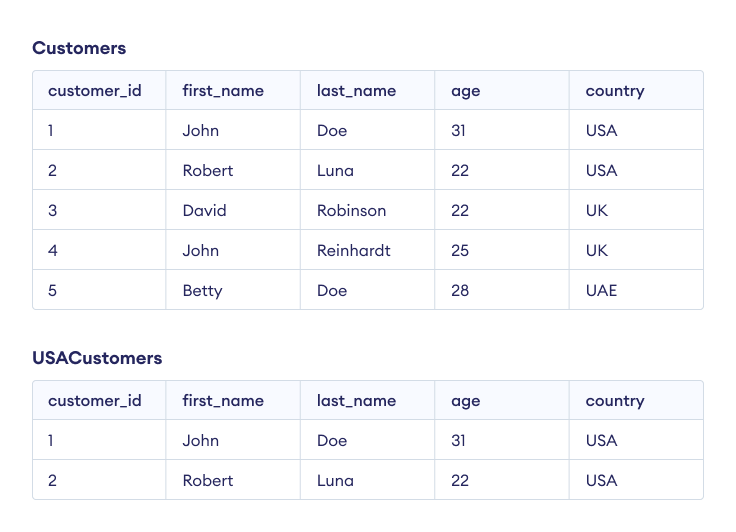Select first_name header in USACustomers table
This screenshot has width=736, height=532.
[223, 401]
